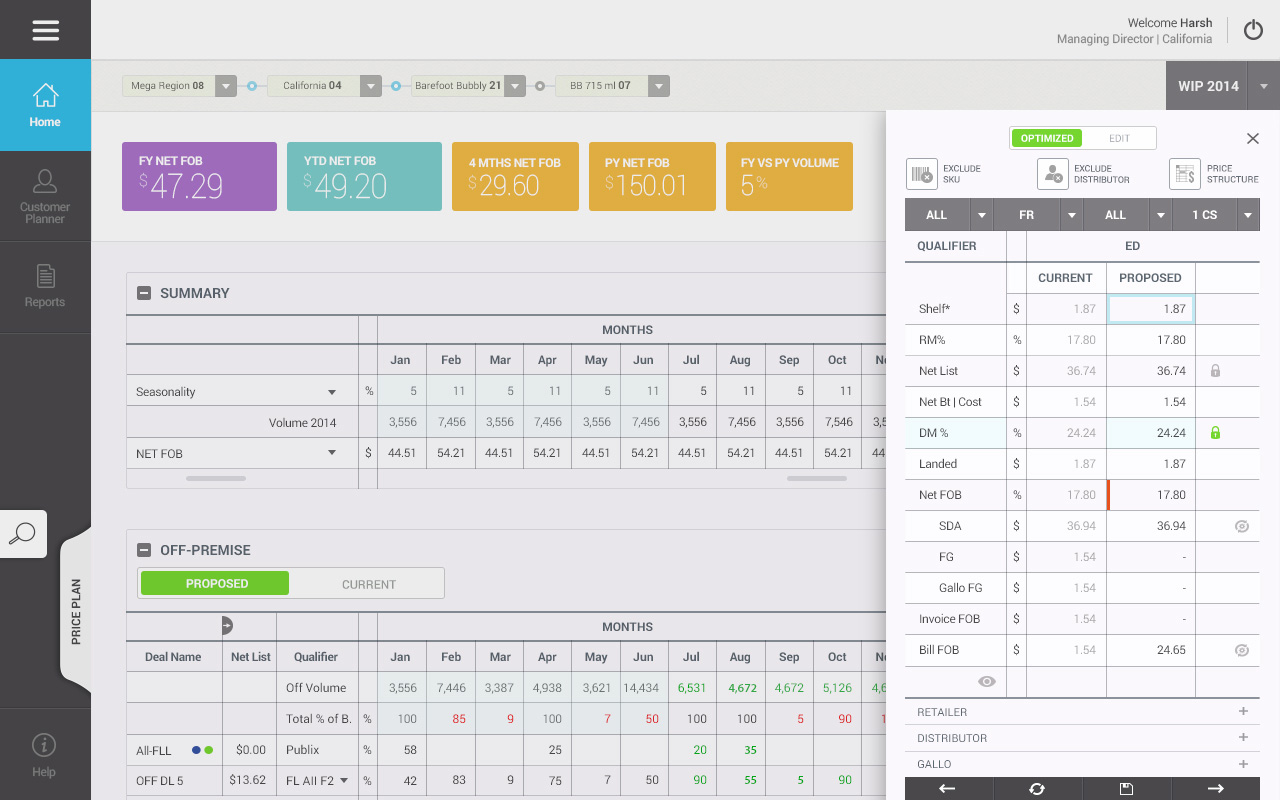
Task: Select the Edit mode button
Action: click(1119, 138)
